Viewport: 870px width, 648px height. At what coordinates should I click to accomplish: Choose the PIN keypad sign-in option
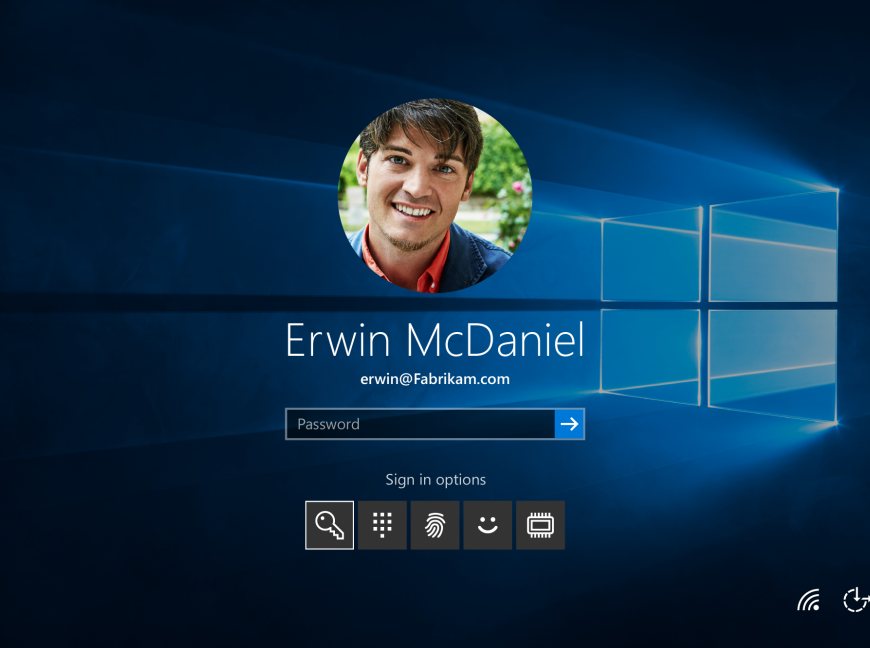(382, 525)
